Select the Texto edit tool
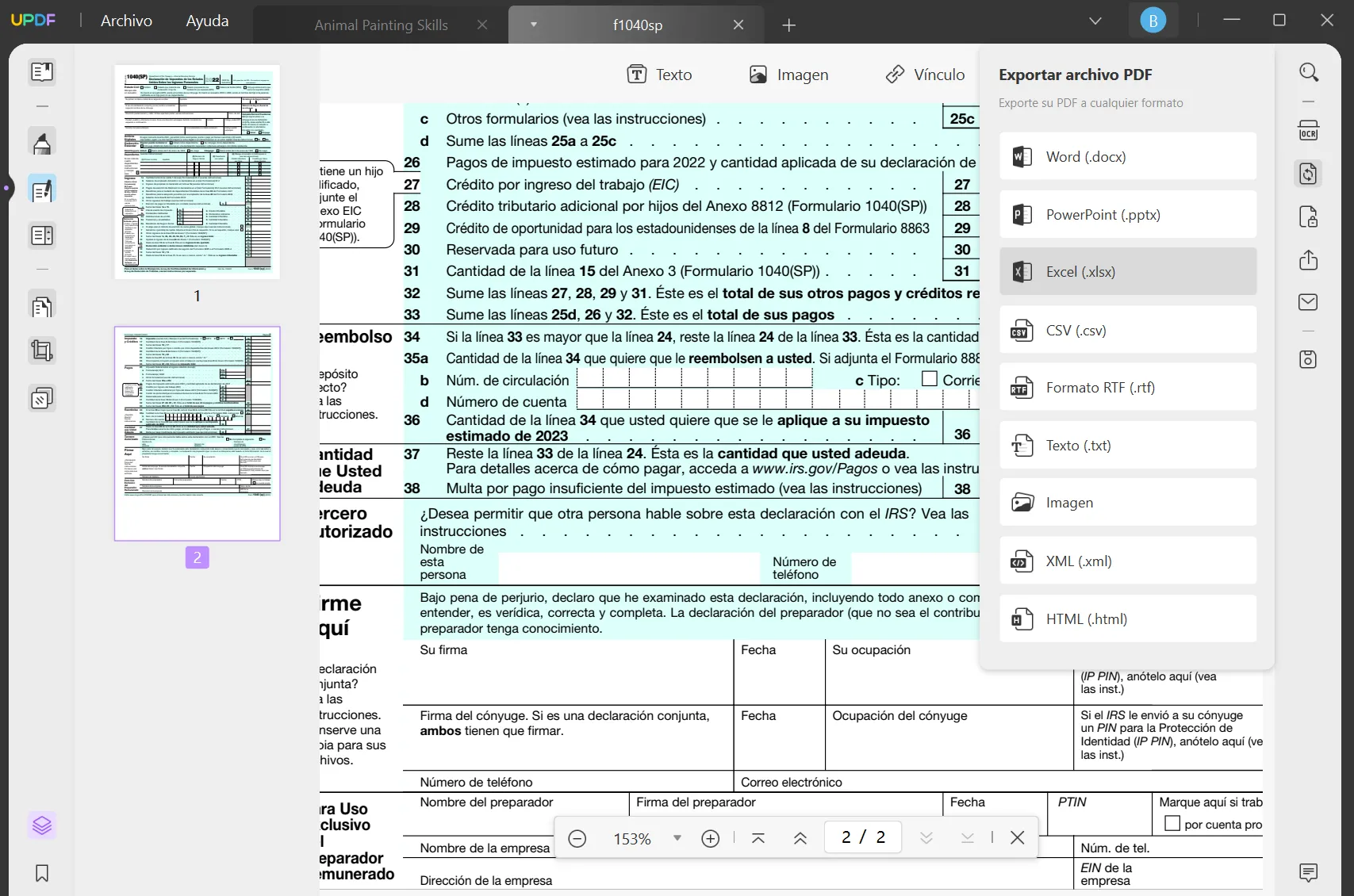 (660, 75)
